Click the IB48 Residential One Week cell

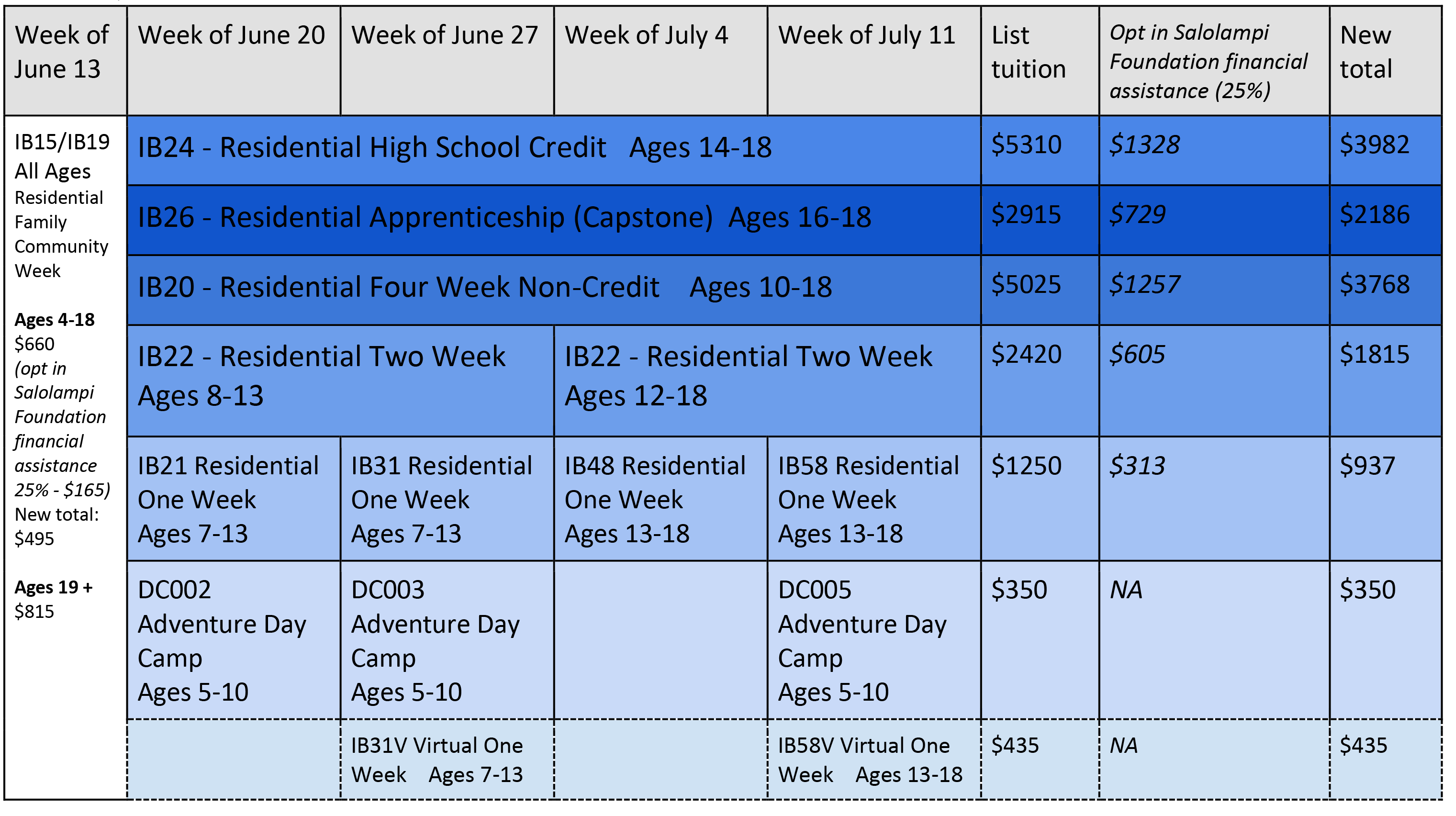(655, 500)
